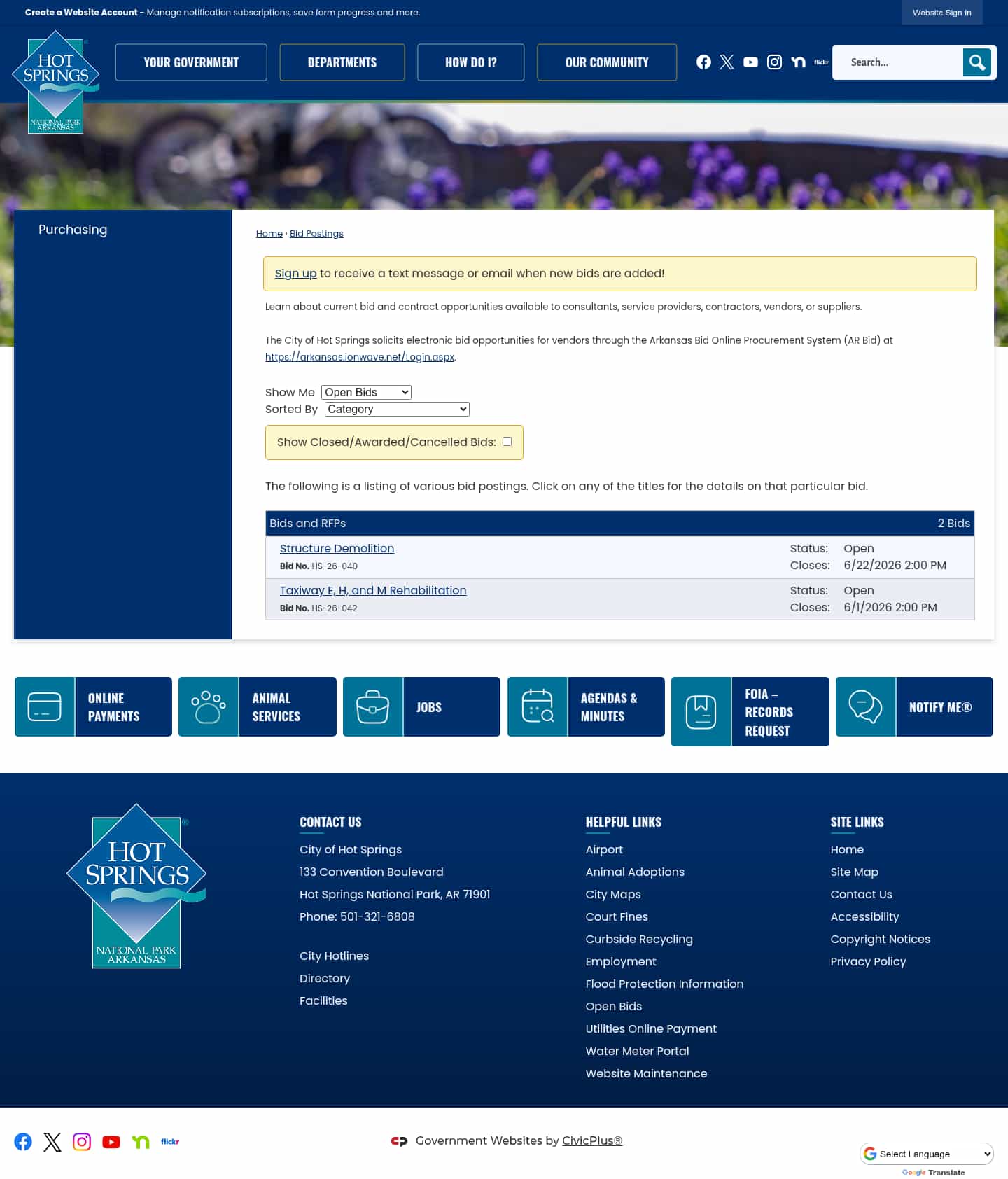Click the Online Payments card icon

[x=44, y=706]
